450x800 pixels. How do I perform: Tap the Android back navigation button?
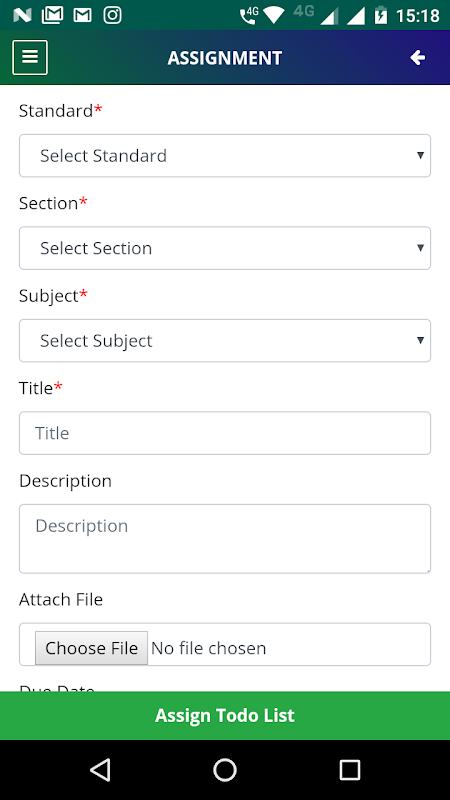[x=100, y=769]
